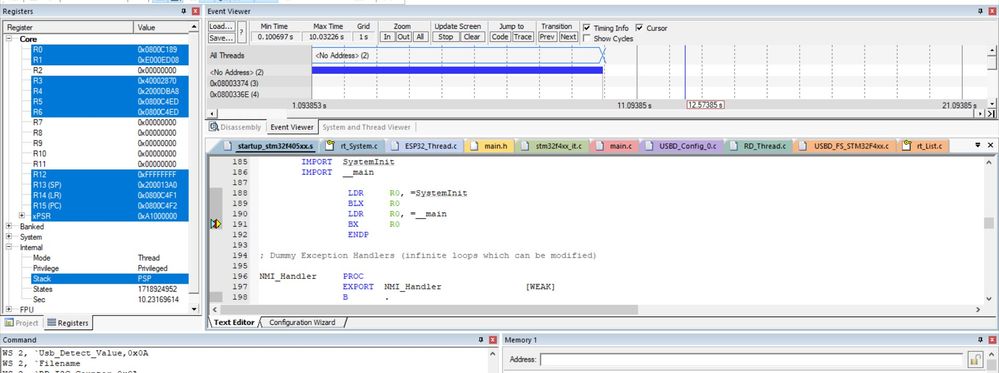Switch to System and Thread Viewer tab
The image size is (999, 373).
pos(366,127)
